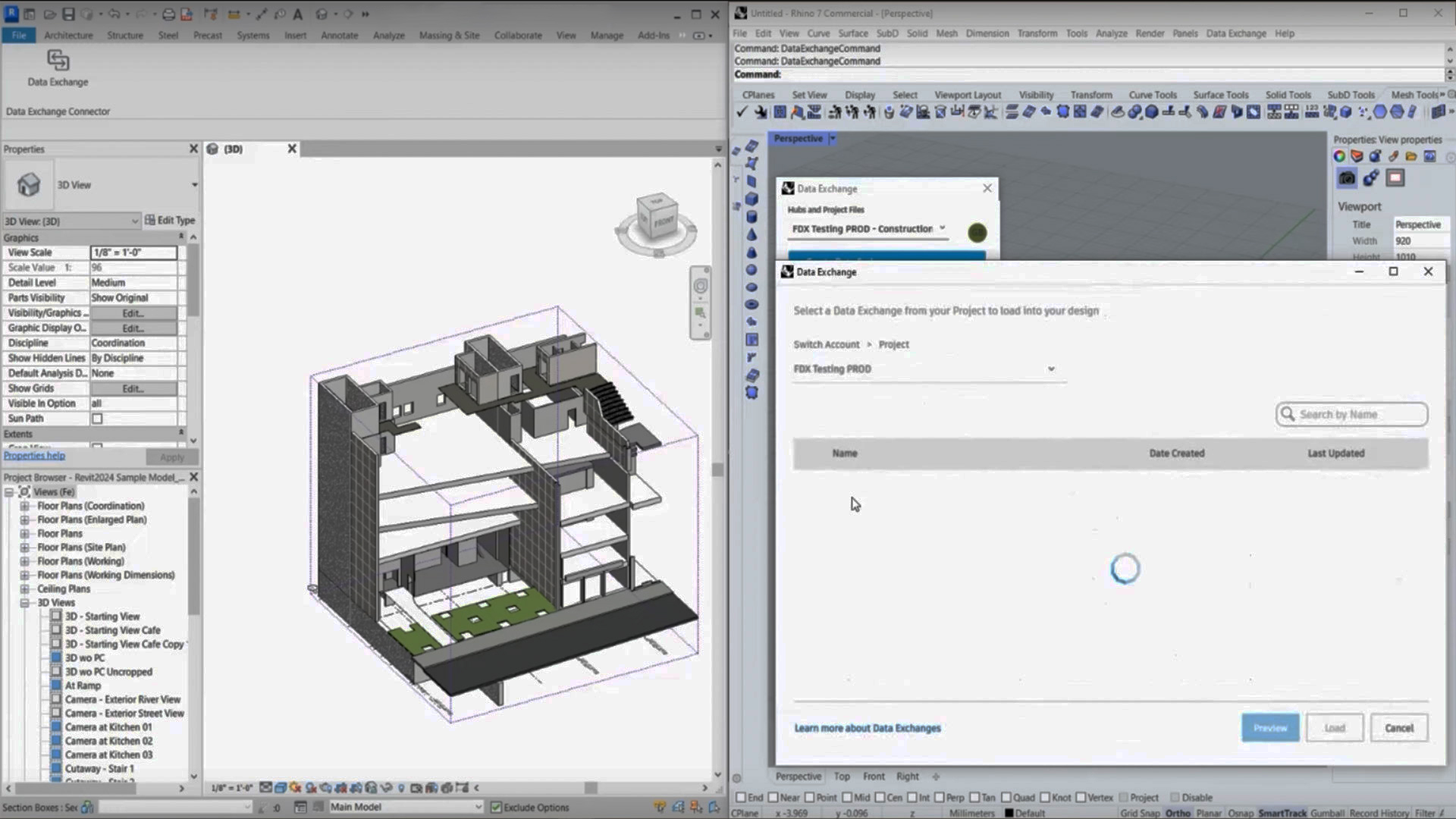Viewport: 1456px width, 819px height.
Task: Open Main Model design option dropdown
Action: (x=406, y=807)
